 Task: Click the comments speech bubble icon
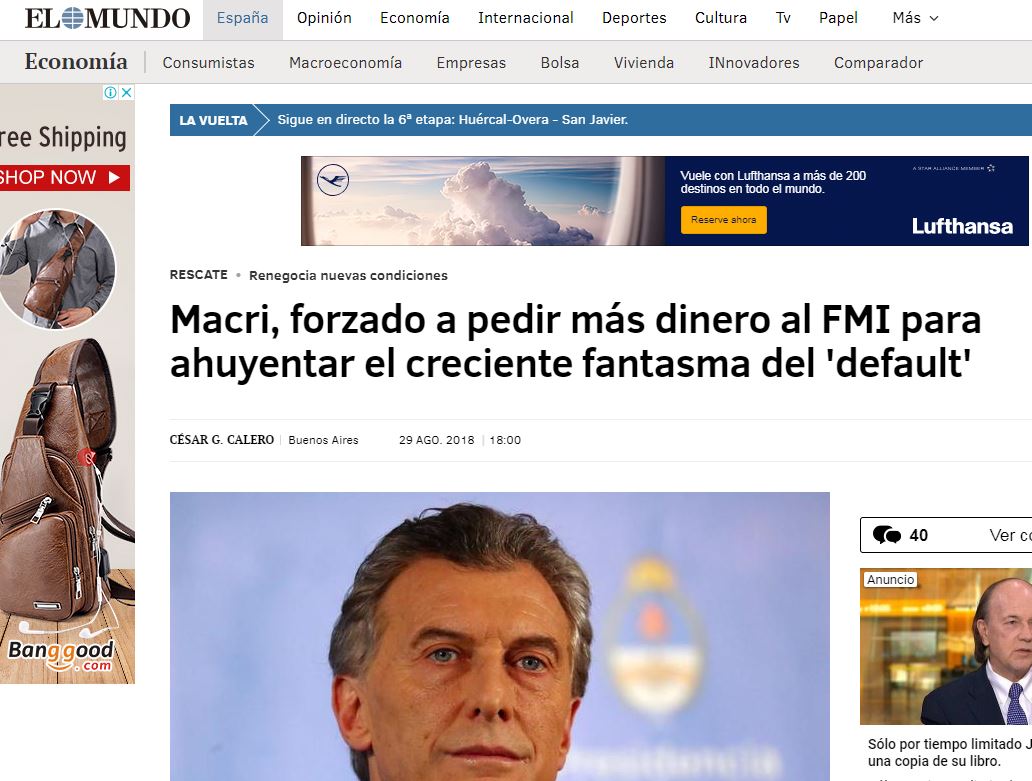tap(886, 535)
